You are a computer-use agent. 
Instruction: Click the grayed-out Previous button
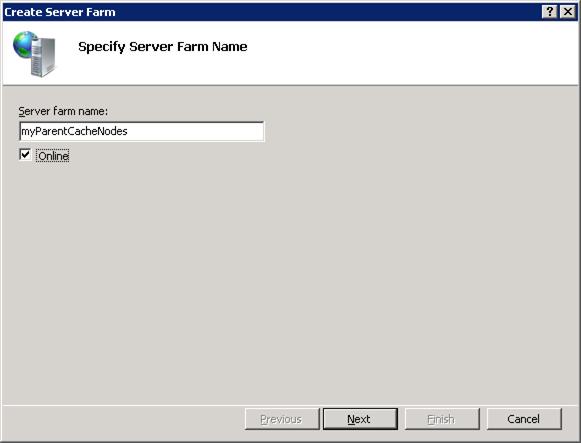pyautogui.click(x=282, y=419)
